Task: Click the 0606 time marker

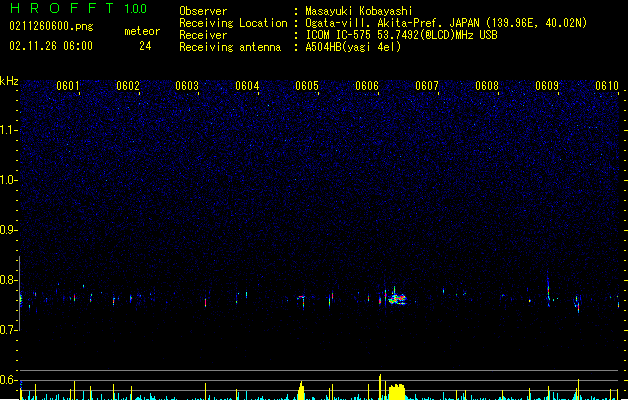Action: click(367, 86)
